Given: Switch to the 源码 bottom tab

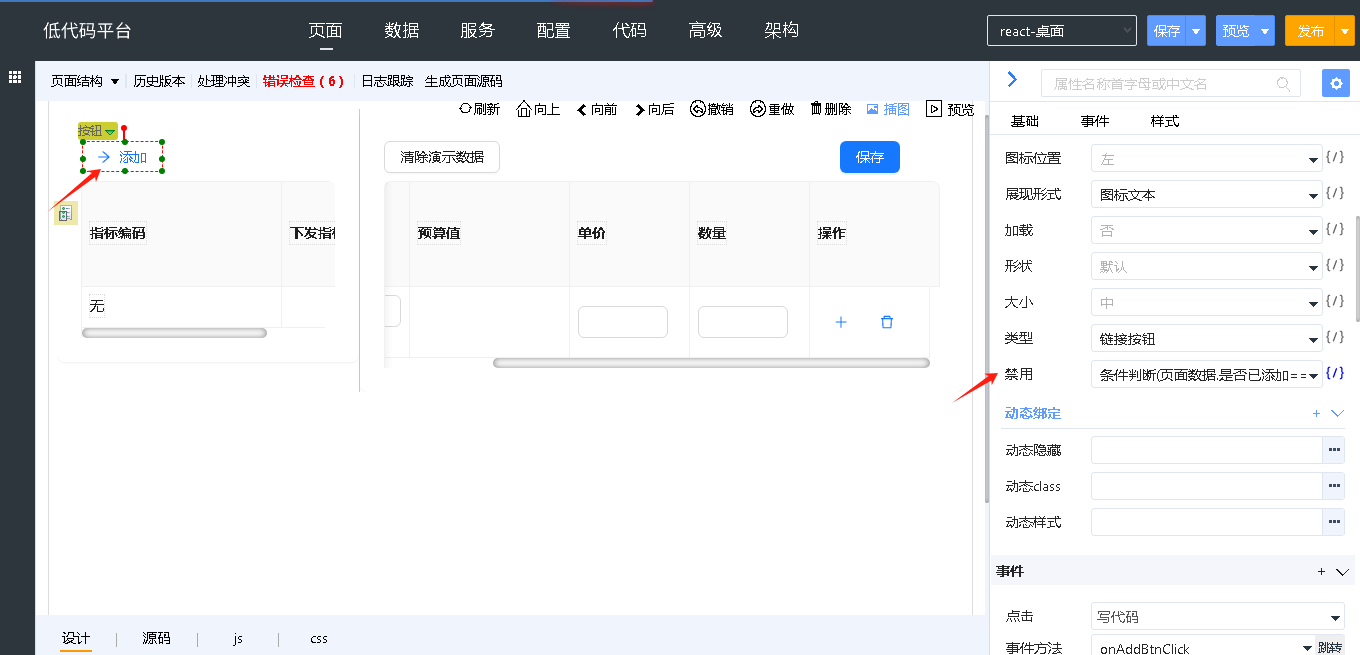Looking at the screenshot, I should (x=156, y=638).
